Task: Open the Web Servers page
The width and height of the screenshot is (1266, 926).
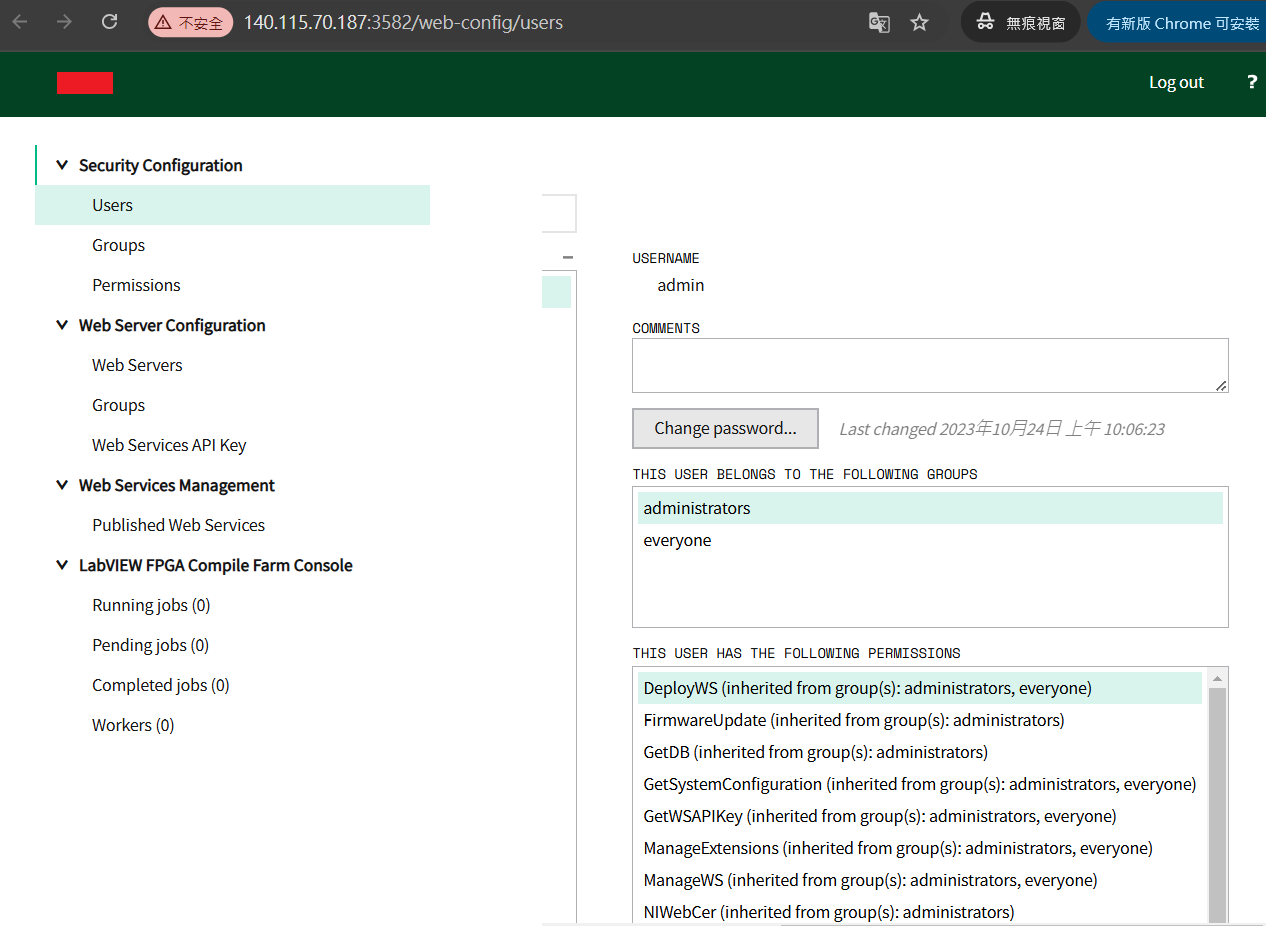Action: coord(137,365)
